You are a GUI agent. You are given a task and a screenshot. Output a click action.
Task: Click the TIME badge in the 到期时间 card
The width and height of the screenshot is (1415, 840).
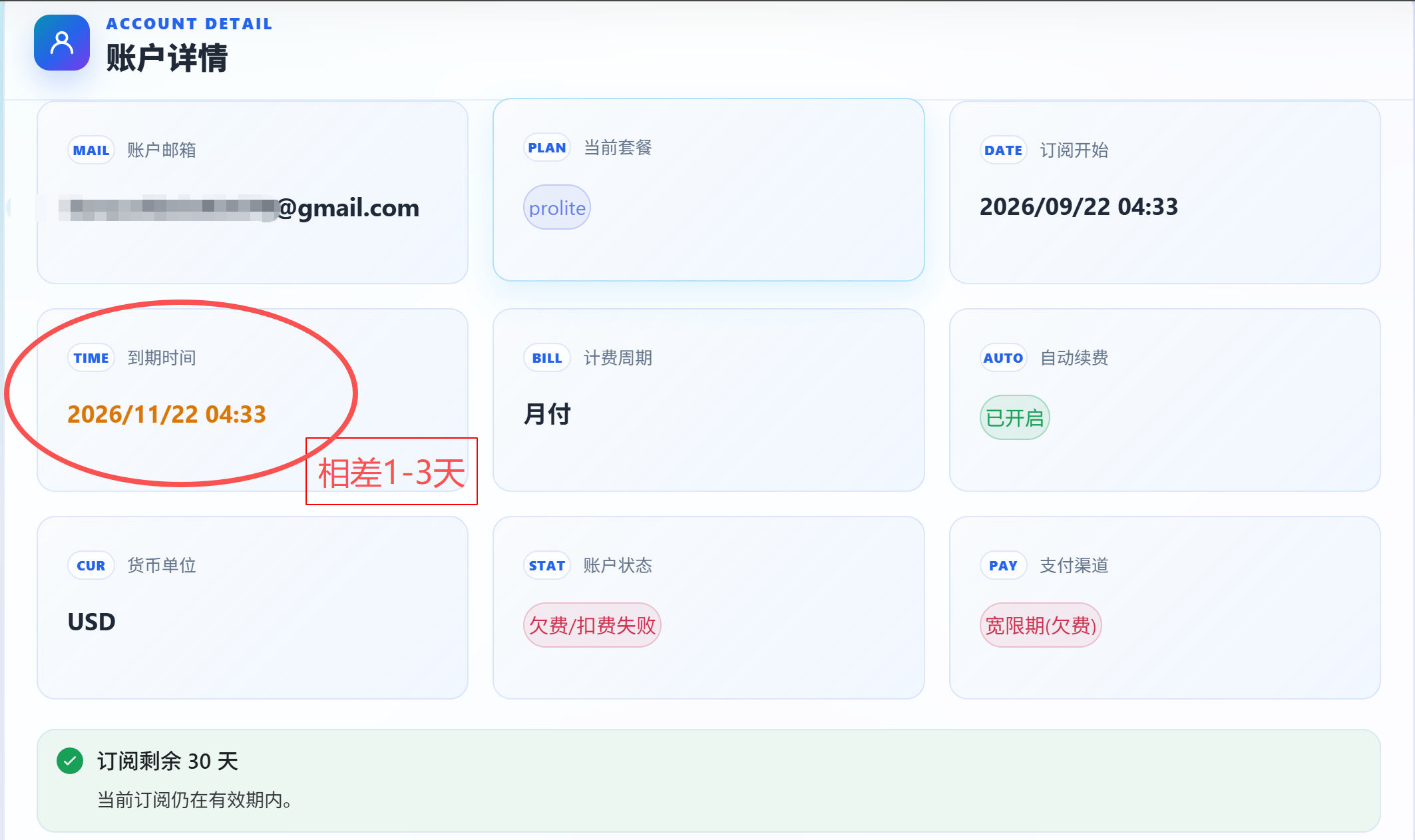click(91, 358)
